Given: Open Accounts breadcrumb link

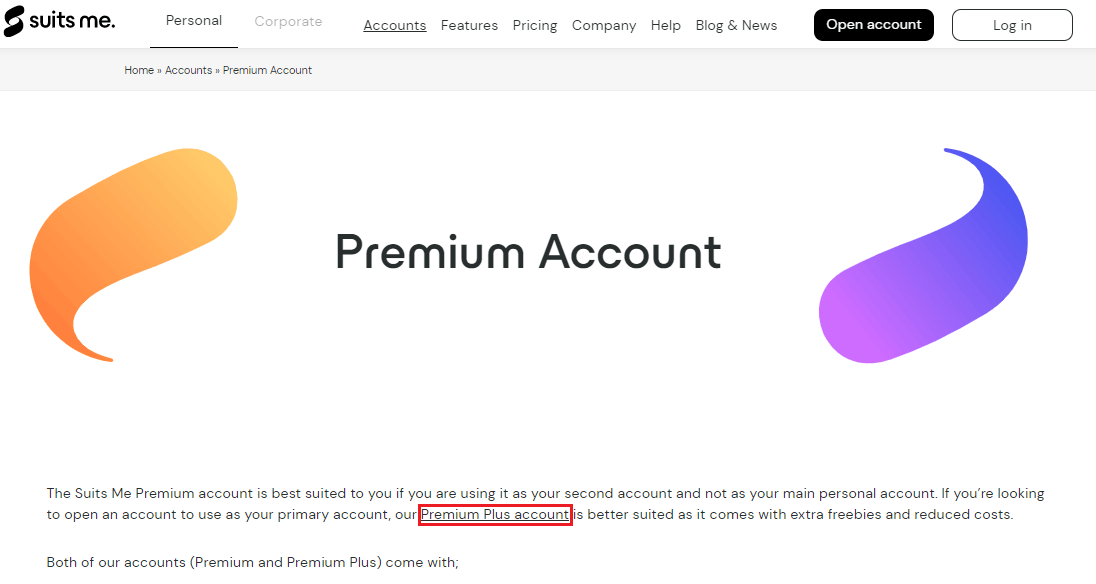Looking at the screenshot, I should [x=189, y=70].
